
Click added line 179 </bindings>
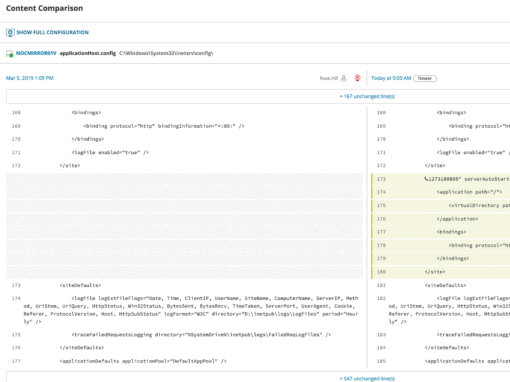click(440, 258)
